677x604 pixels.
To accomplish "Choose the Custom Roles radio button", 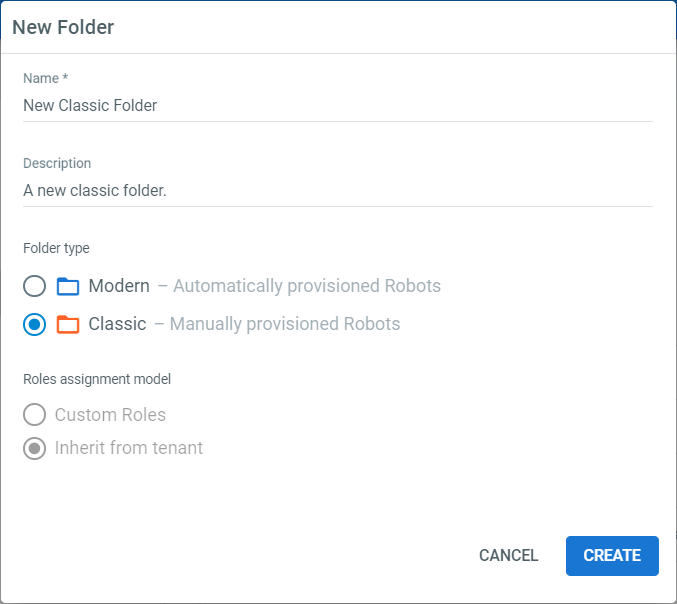I will tap(35, 415).
